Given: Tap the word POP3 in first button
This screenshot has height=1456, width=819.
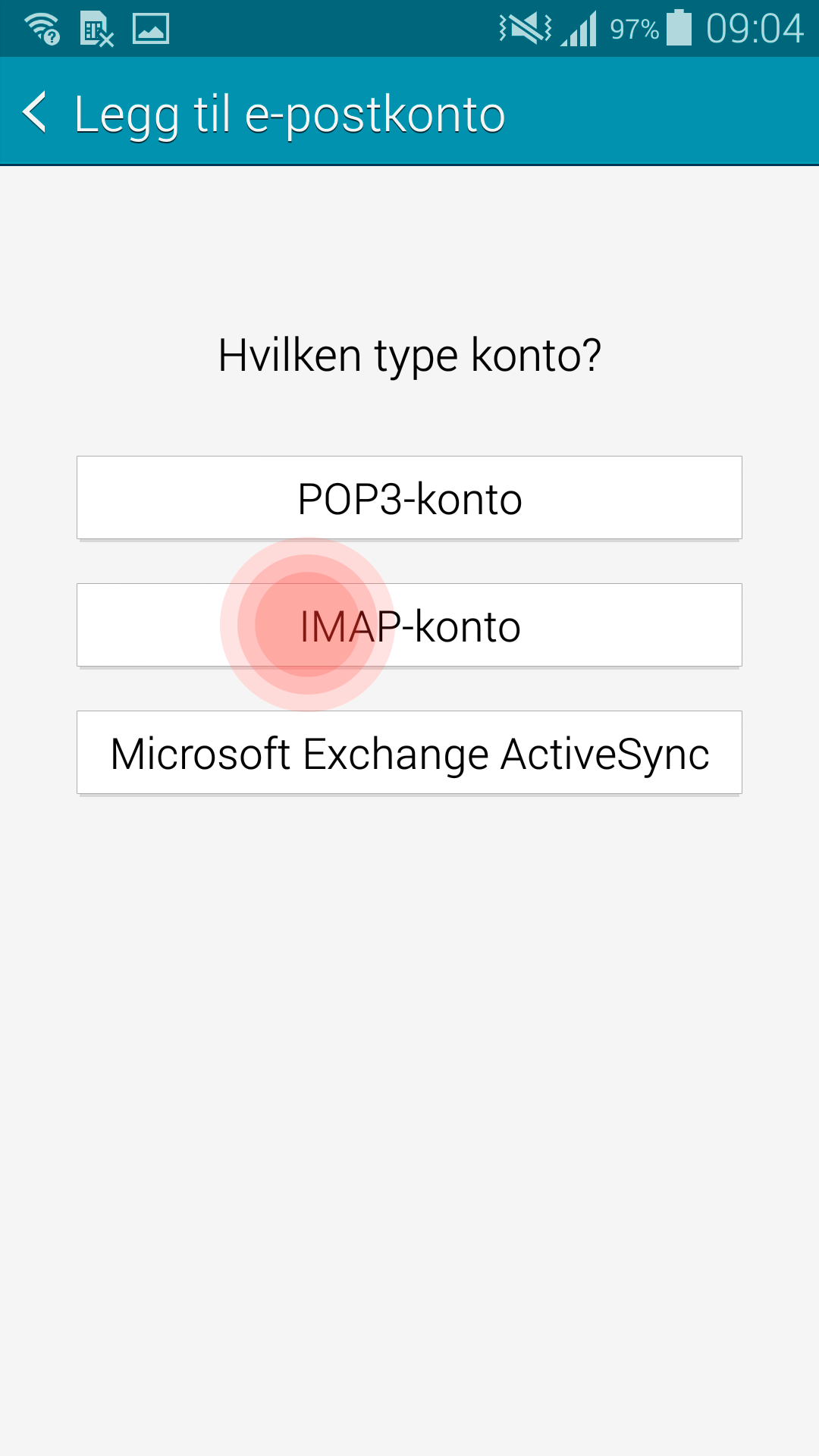Looking at the screenshot, I should coord(350,499).
